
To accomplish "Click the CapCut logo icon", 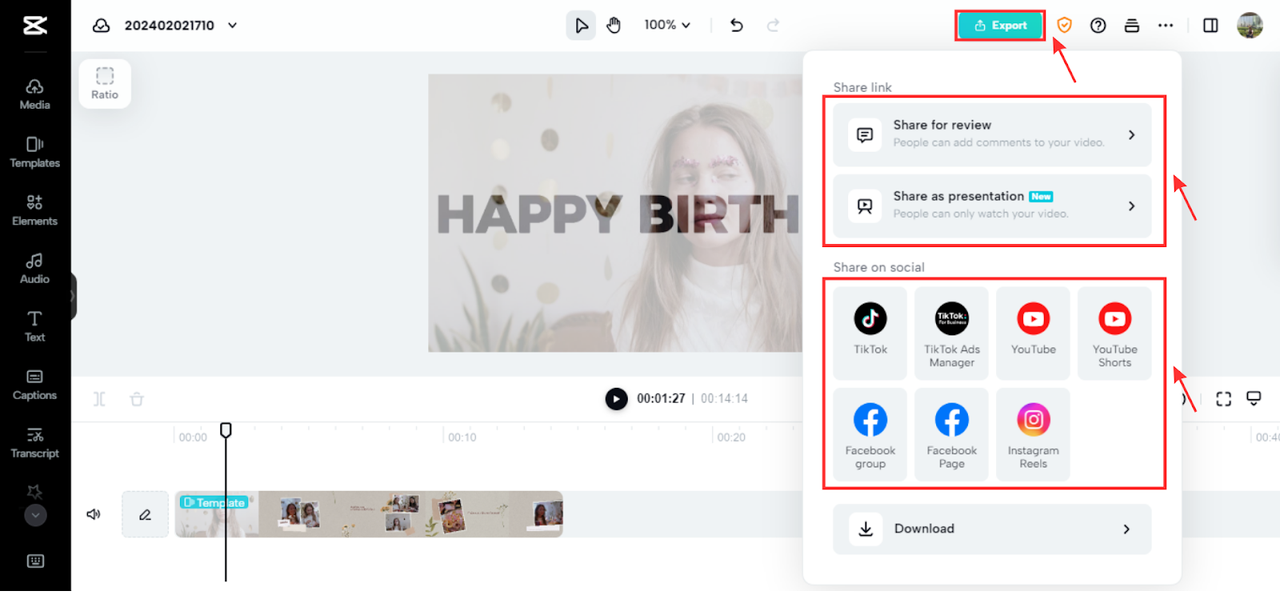I will pos(35,25).
